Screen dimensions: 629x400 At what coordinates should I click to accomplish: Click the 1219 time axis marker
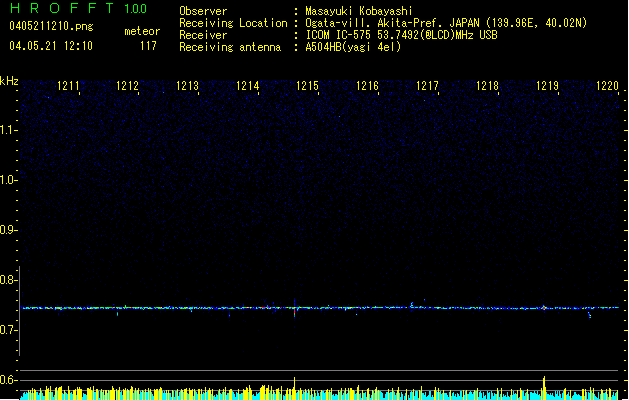[x=548, y=86]
